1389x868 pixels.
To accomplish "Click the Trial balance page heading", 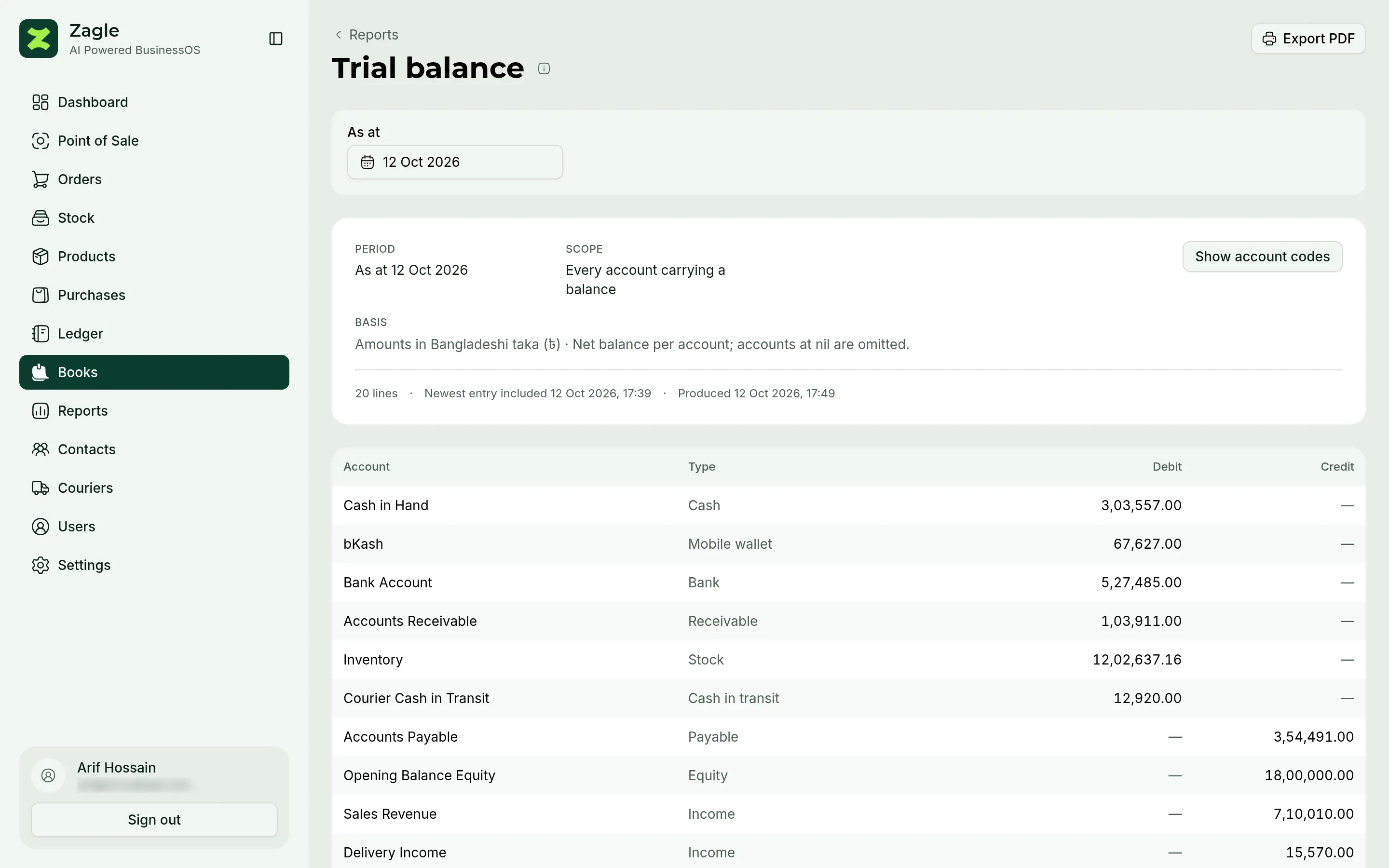I will coord(428,68).
